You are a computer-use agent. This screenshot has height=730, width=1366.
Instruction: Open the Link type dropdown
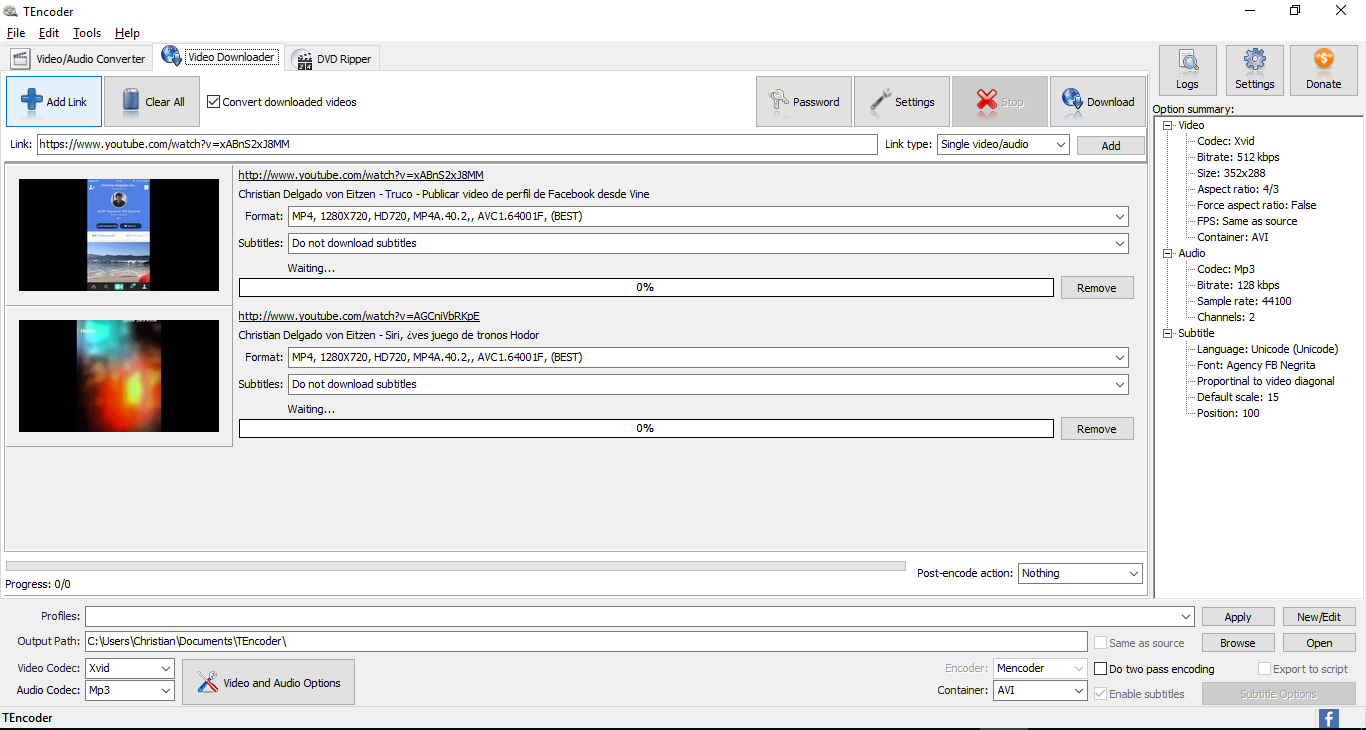(x=1003, y=144)
